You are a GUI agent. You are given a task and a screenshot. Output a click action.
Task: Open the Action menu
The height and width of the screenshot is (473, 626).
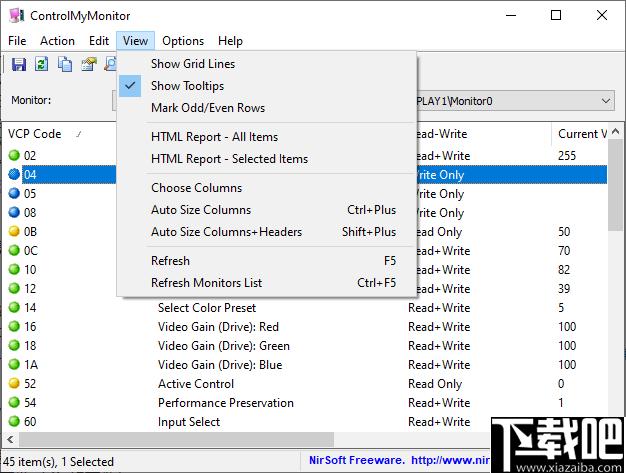click(x=57, y=41)
